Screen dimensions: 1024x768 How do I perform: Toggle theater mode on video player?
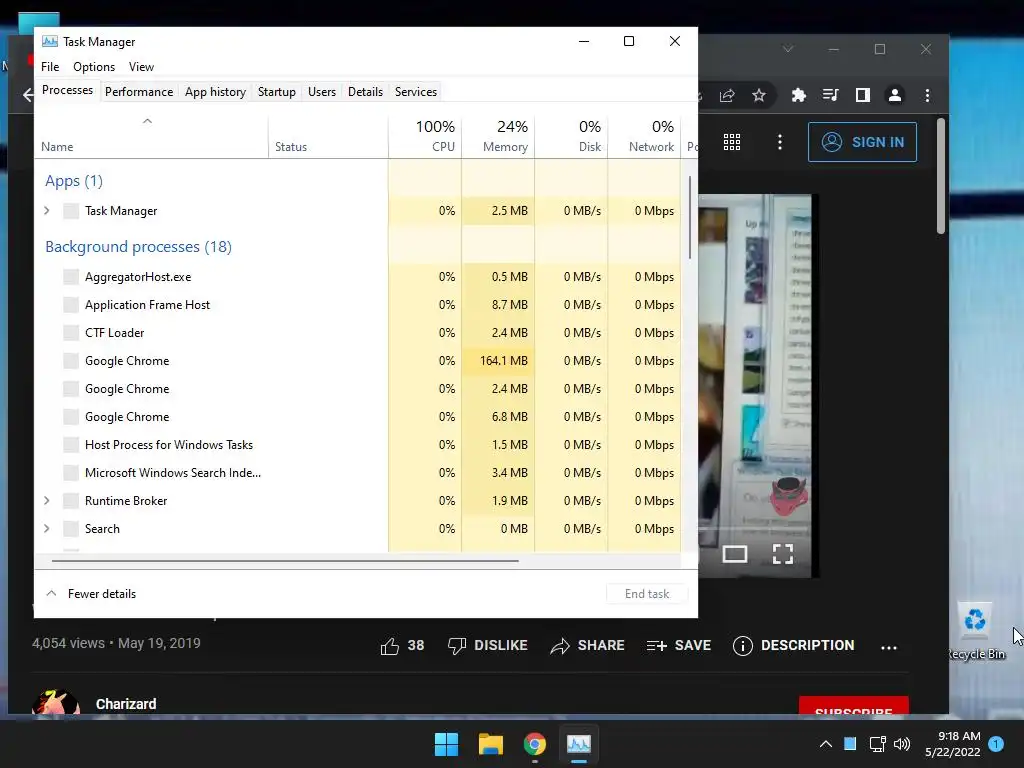click(735, 554)
